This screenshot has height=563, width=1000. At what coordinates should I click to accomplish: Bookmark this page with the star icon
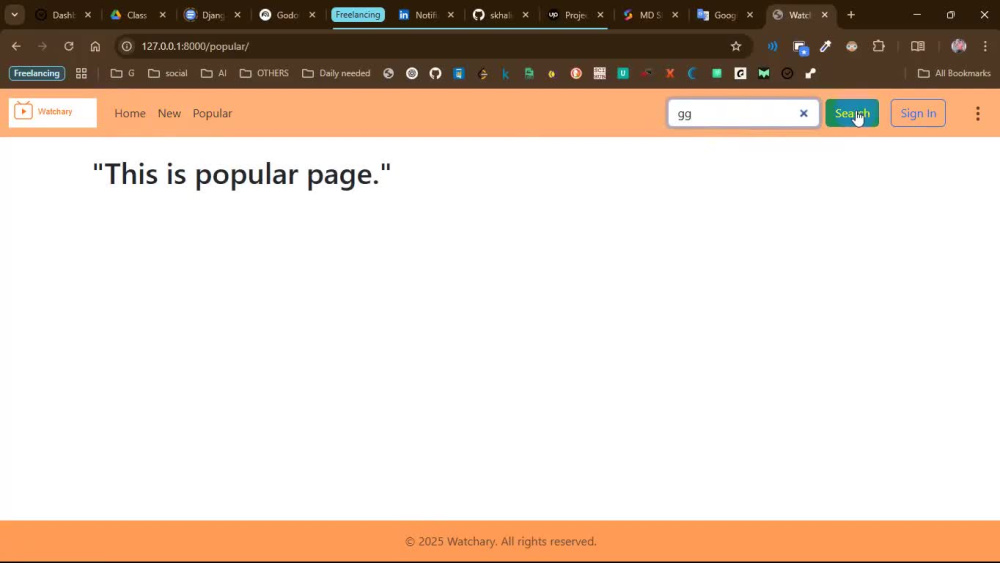tap(736, 46)
